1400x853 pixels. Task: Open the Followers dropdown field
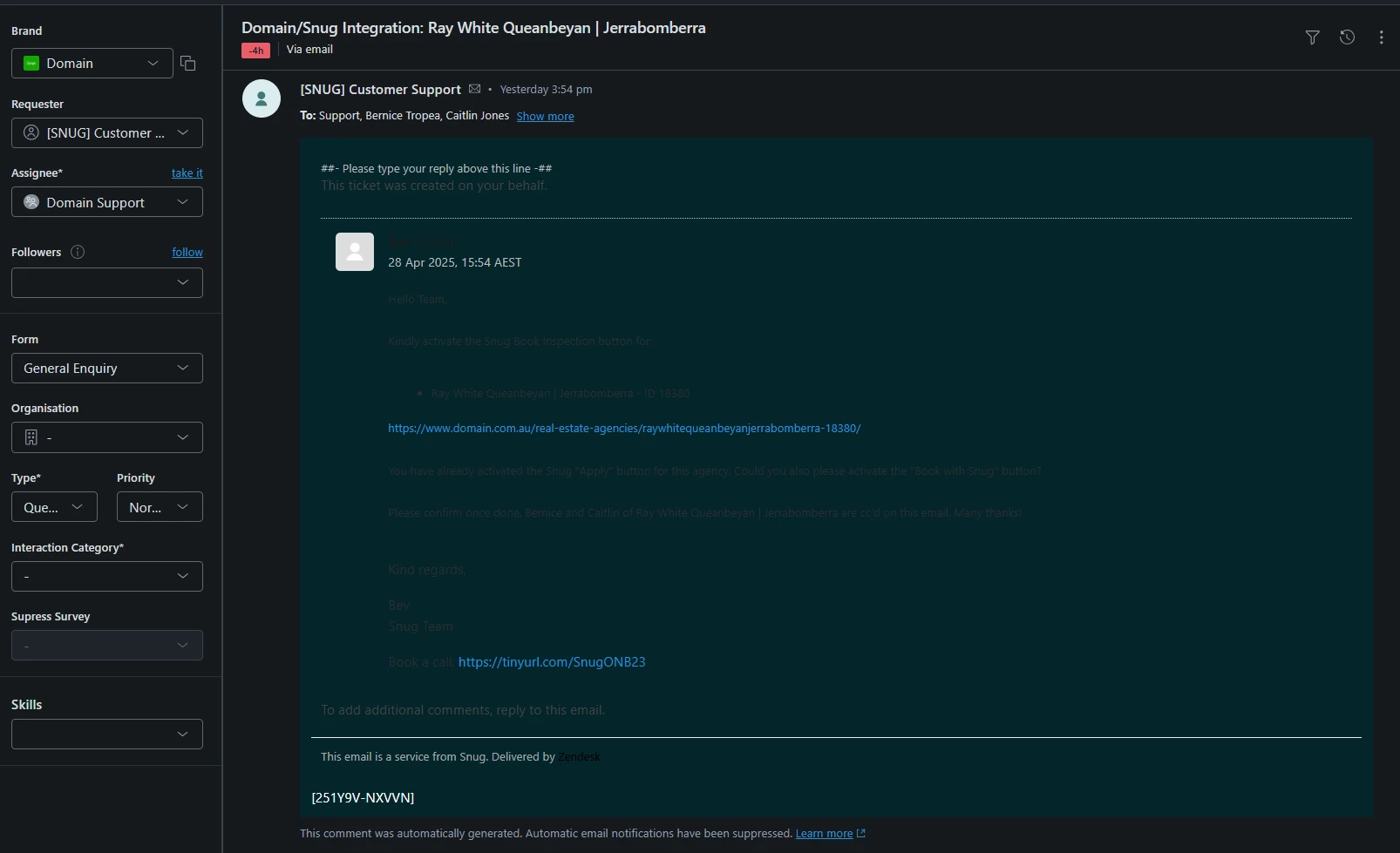click(107, 282)
